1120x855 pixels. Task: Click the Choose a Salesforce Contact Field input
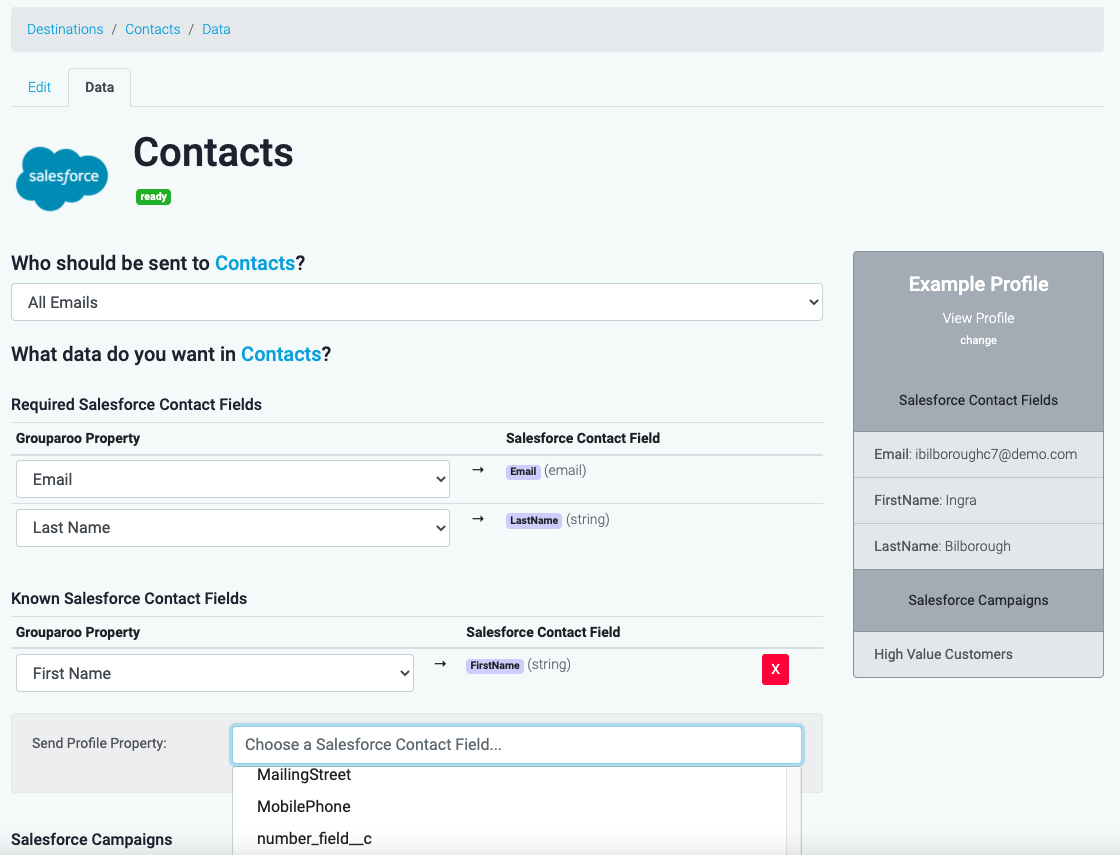(x=516, y=744)
